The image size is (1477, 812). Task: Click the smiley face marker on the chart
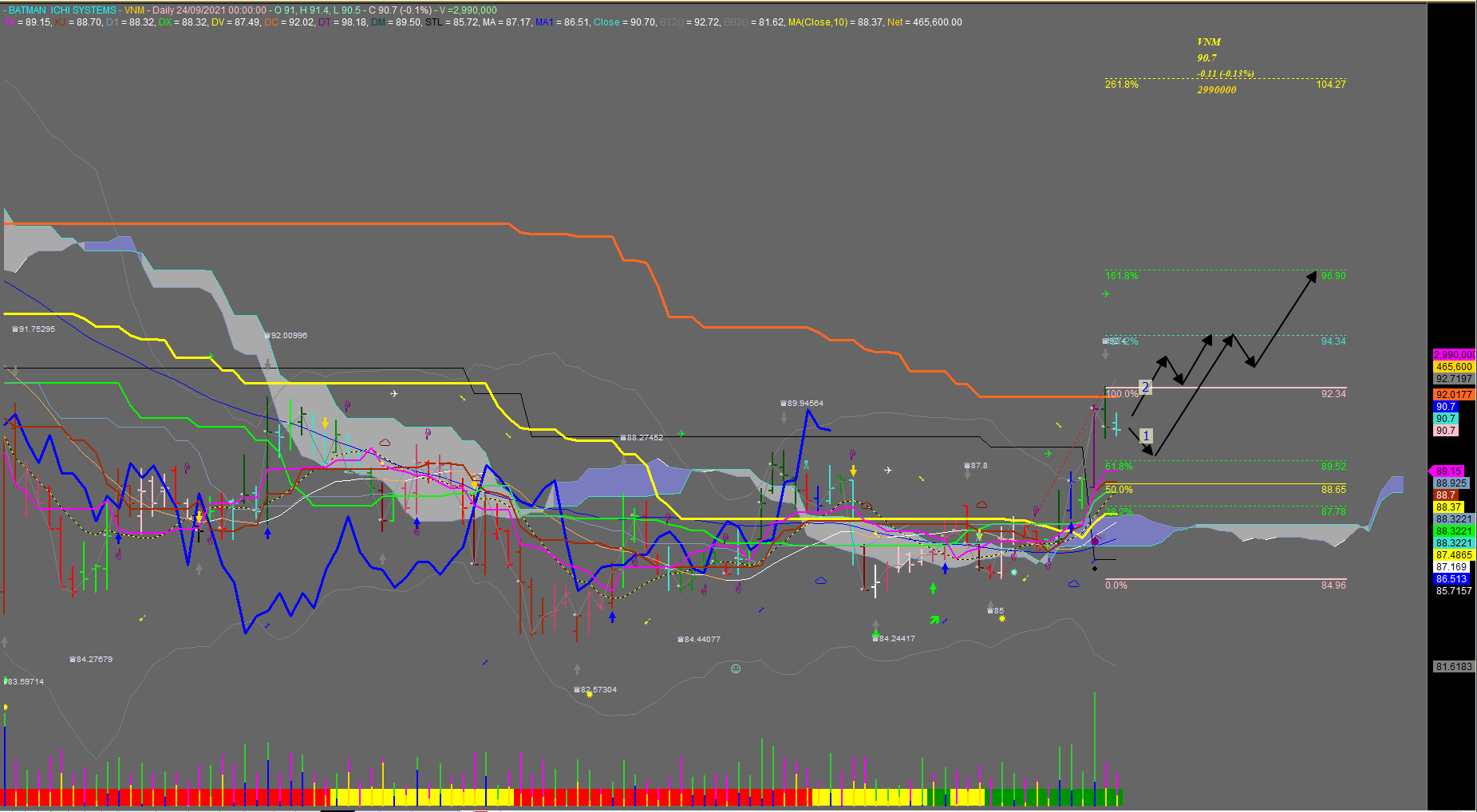tap(736, 668)
